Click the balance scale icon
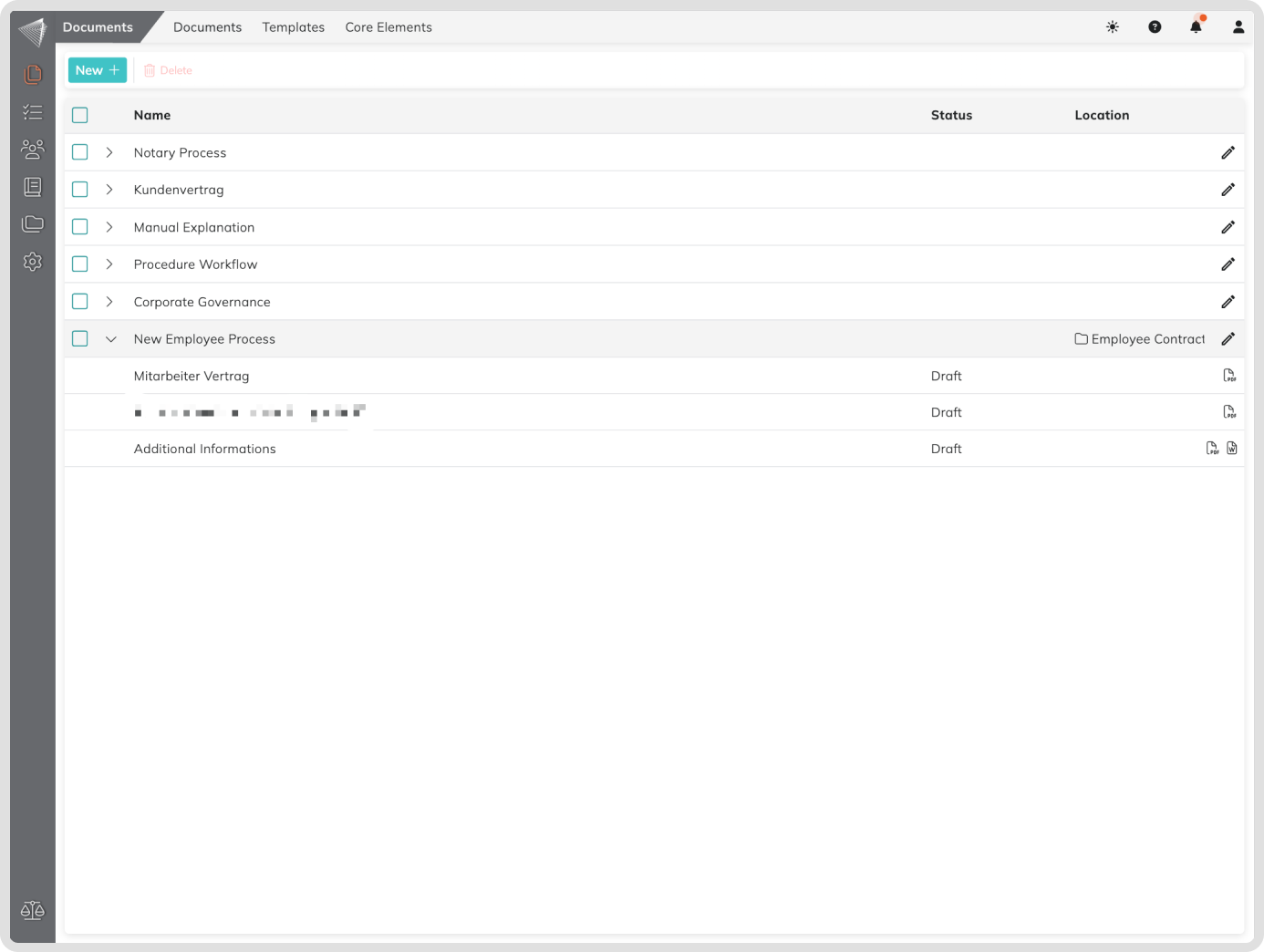This screenshot has width=1264, height=952. pyautogui.click(x=33, y=910)
